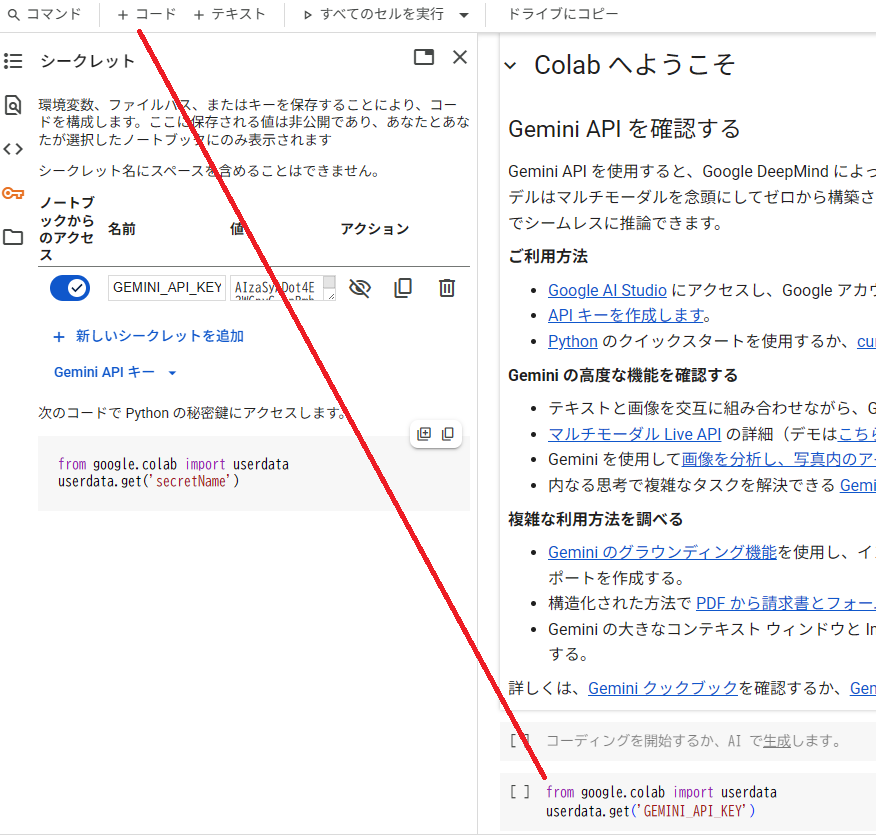The width and height of the screenshot is (876, 837).
Task: Toggle visibility of the secret value
Action: coord(360,288)
